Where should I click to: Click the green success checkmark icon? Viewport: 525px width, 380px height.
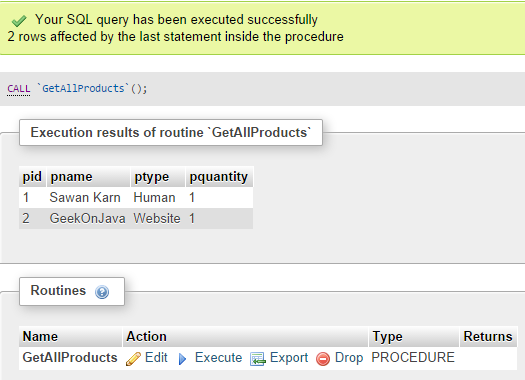pos(19,21)
